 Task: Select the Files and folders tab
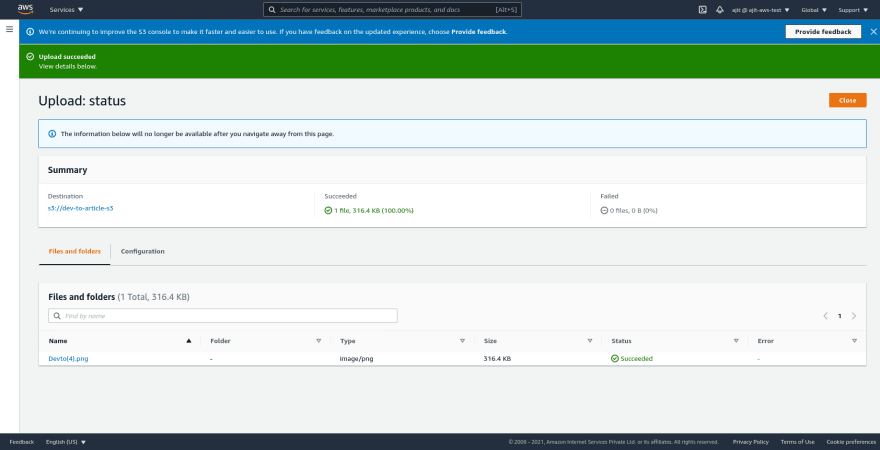(x=75, y=251)
